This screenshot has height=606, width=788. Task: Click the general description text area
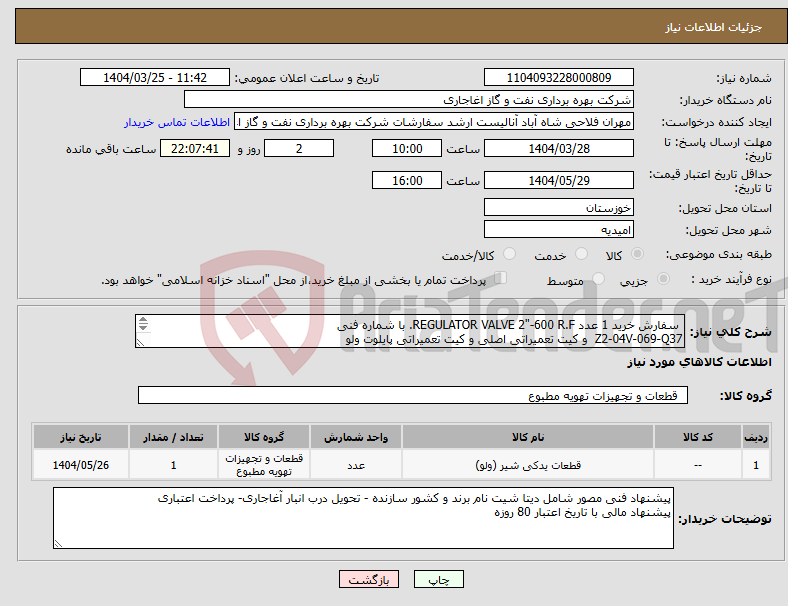tap(410, 331)
